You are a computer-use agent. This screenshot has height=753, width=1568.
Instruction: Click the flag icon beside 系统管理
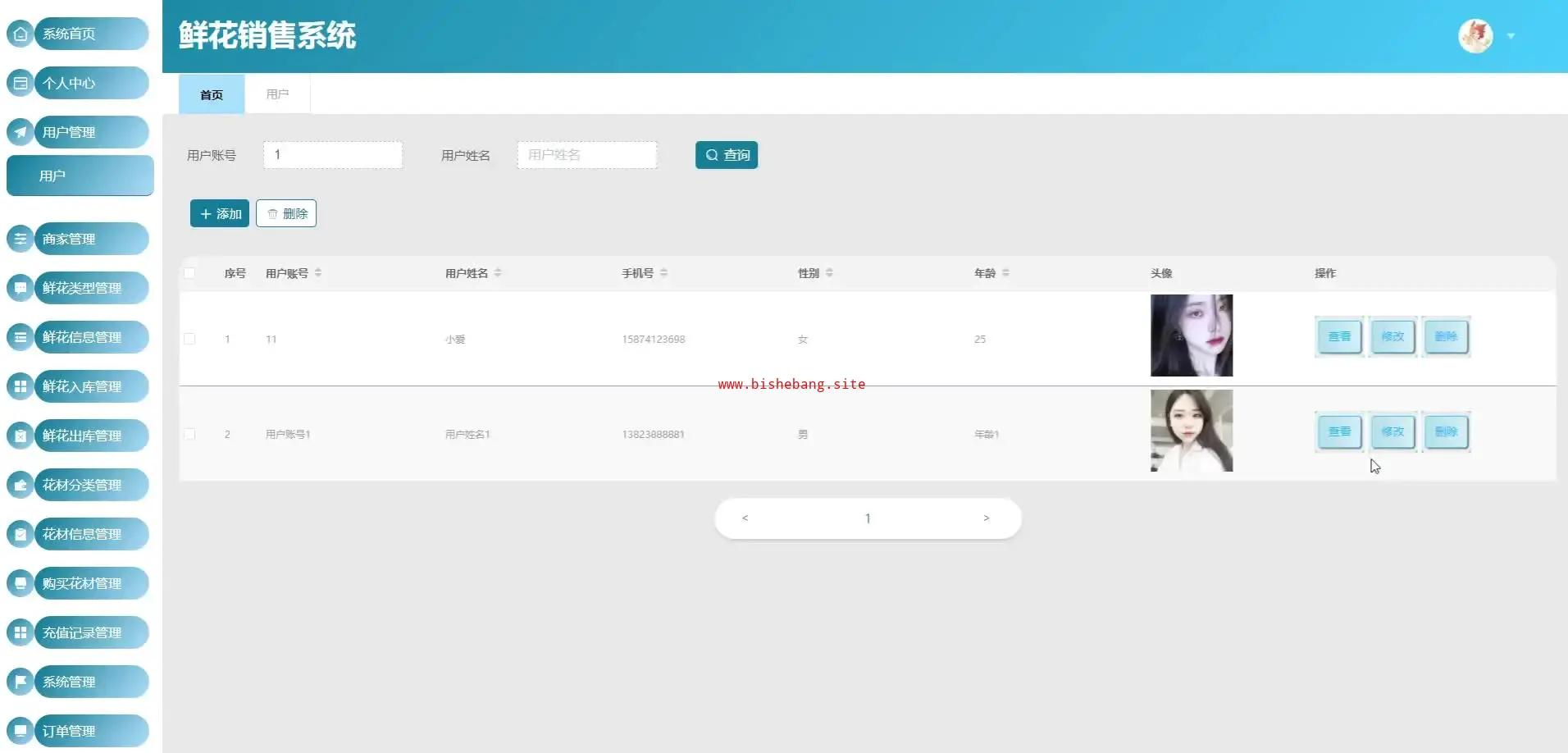(21, 682)
